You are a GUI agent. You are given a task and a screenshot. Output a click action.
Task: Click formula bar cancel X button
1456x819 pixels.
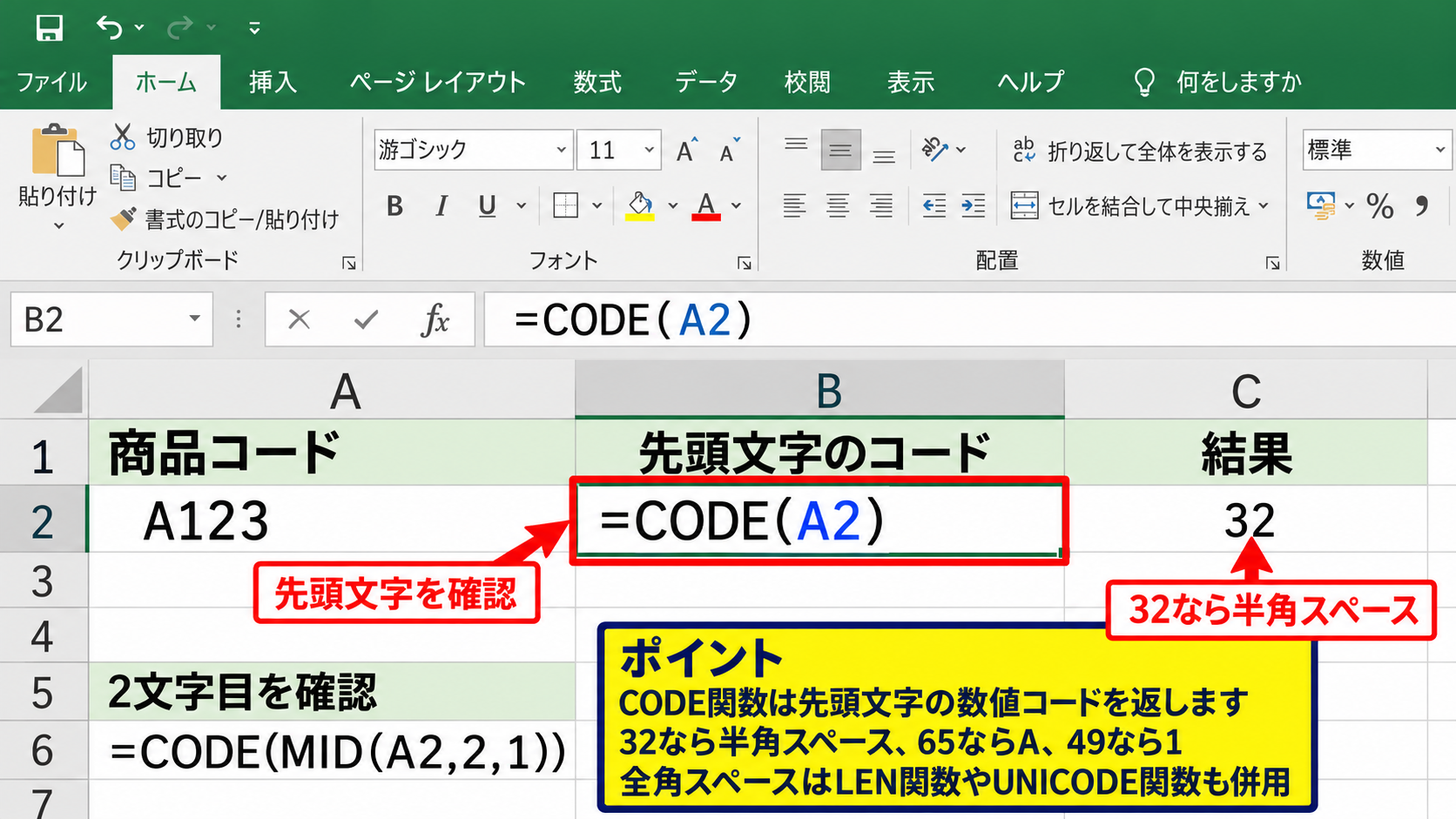pyautogui.click(x=300, y=320)
